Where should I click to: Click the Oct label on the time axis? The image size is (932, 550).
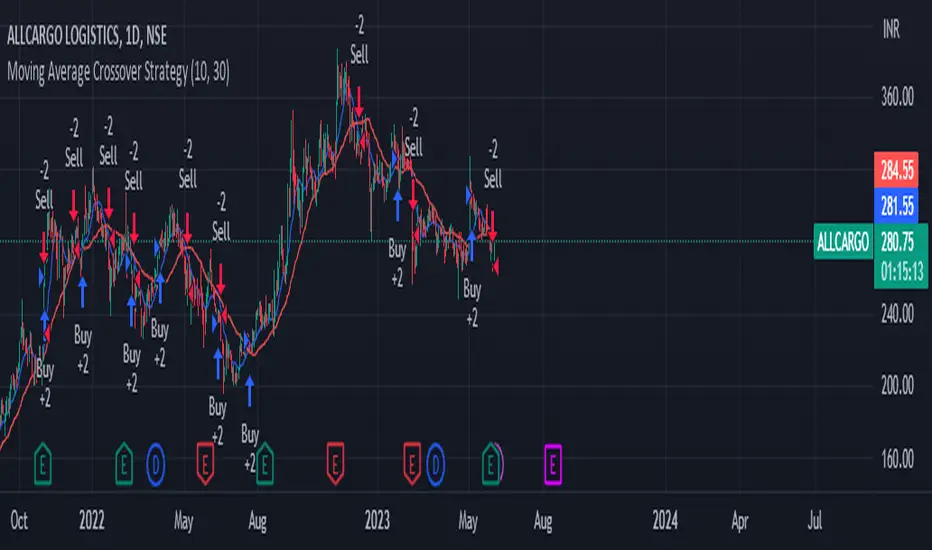19,521
